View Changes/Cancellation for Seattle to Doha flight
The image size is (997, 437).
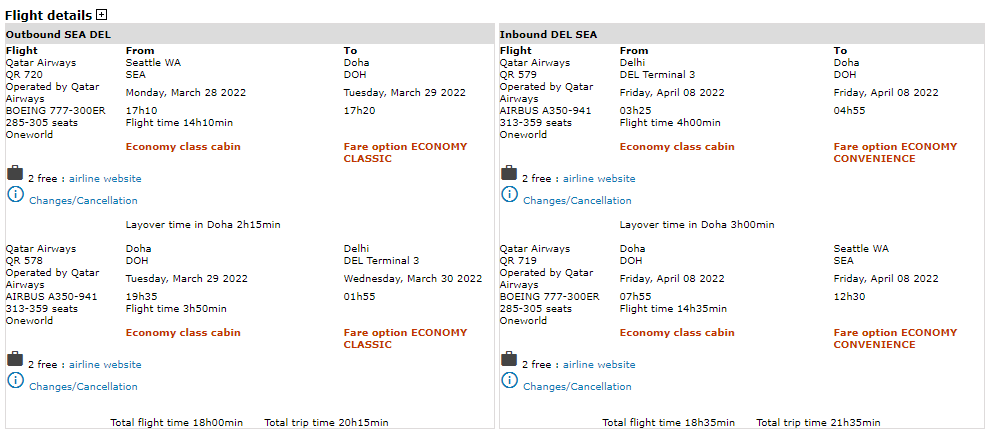pos(83,201)
